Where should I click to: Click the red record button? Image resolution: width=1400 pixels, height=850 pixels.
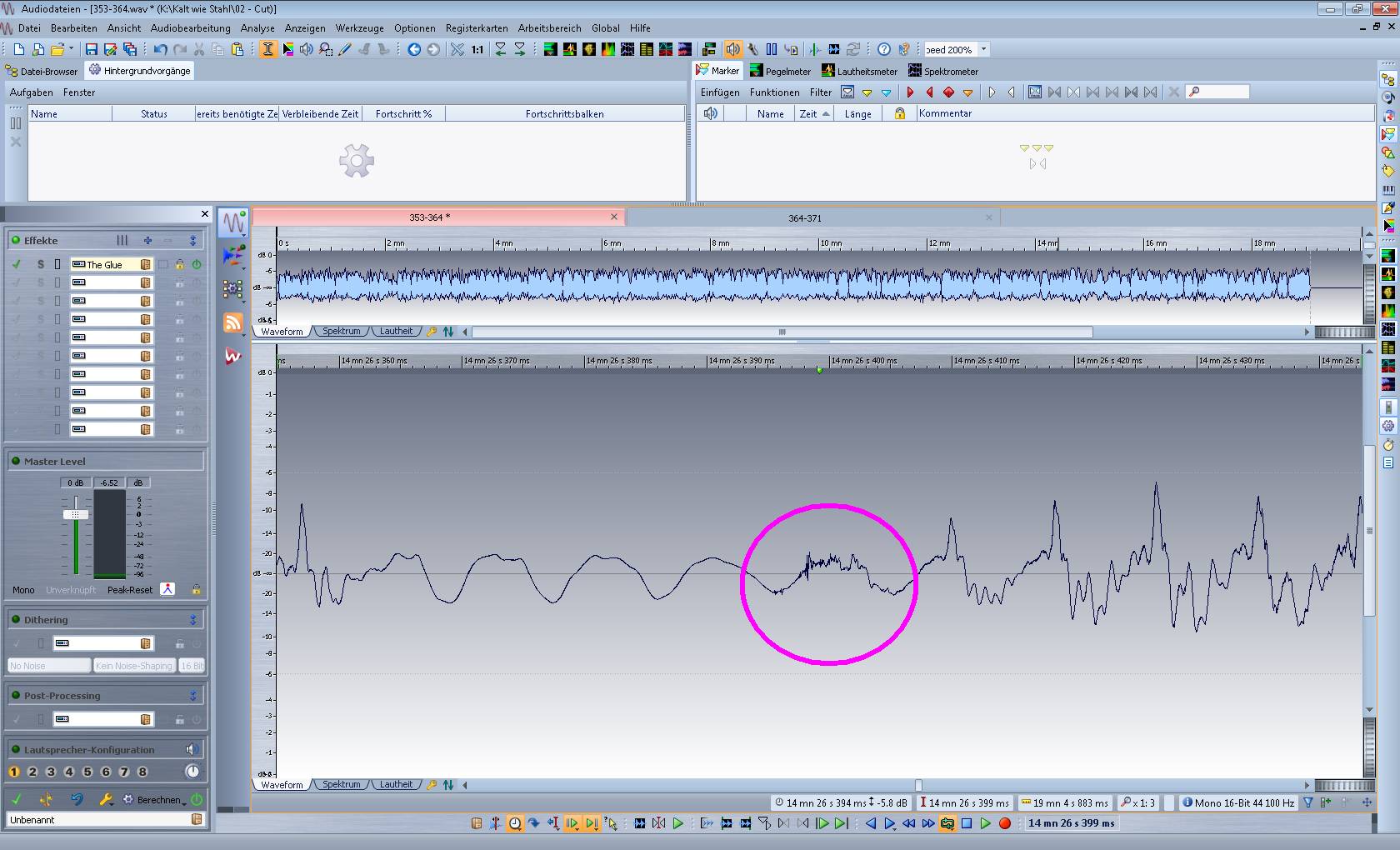[x=1005, y=823]
